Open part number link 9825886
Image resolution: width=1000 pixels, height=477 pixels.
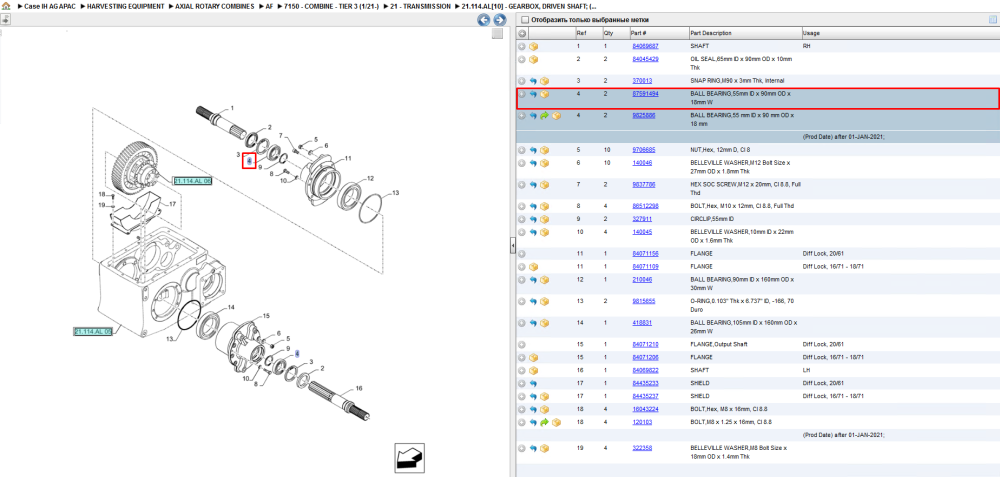tap(643, 116)
